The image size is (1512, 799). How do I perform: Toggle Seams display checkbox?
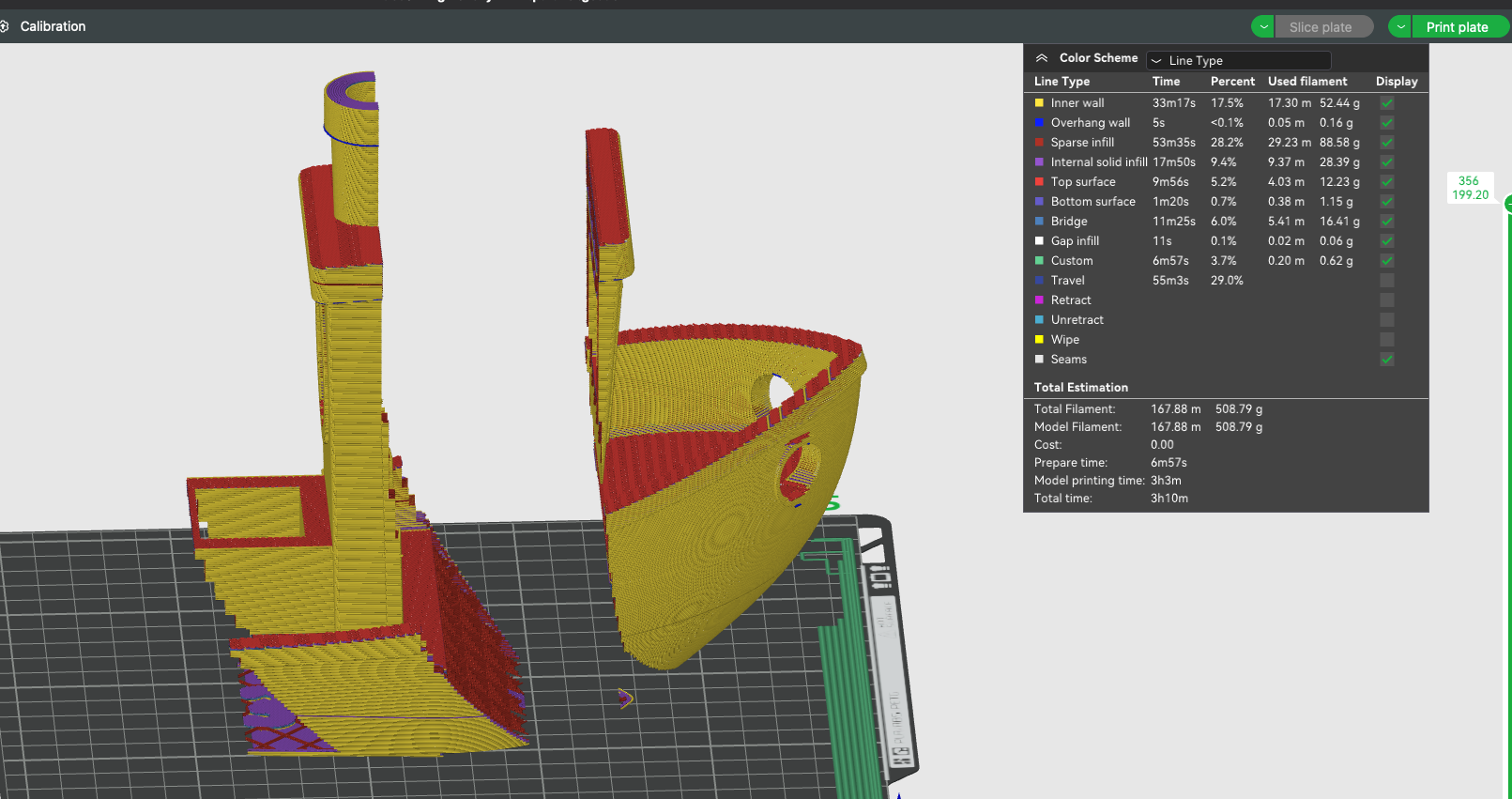point(1387,360)
